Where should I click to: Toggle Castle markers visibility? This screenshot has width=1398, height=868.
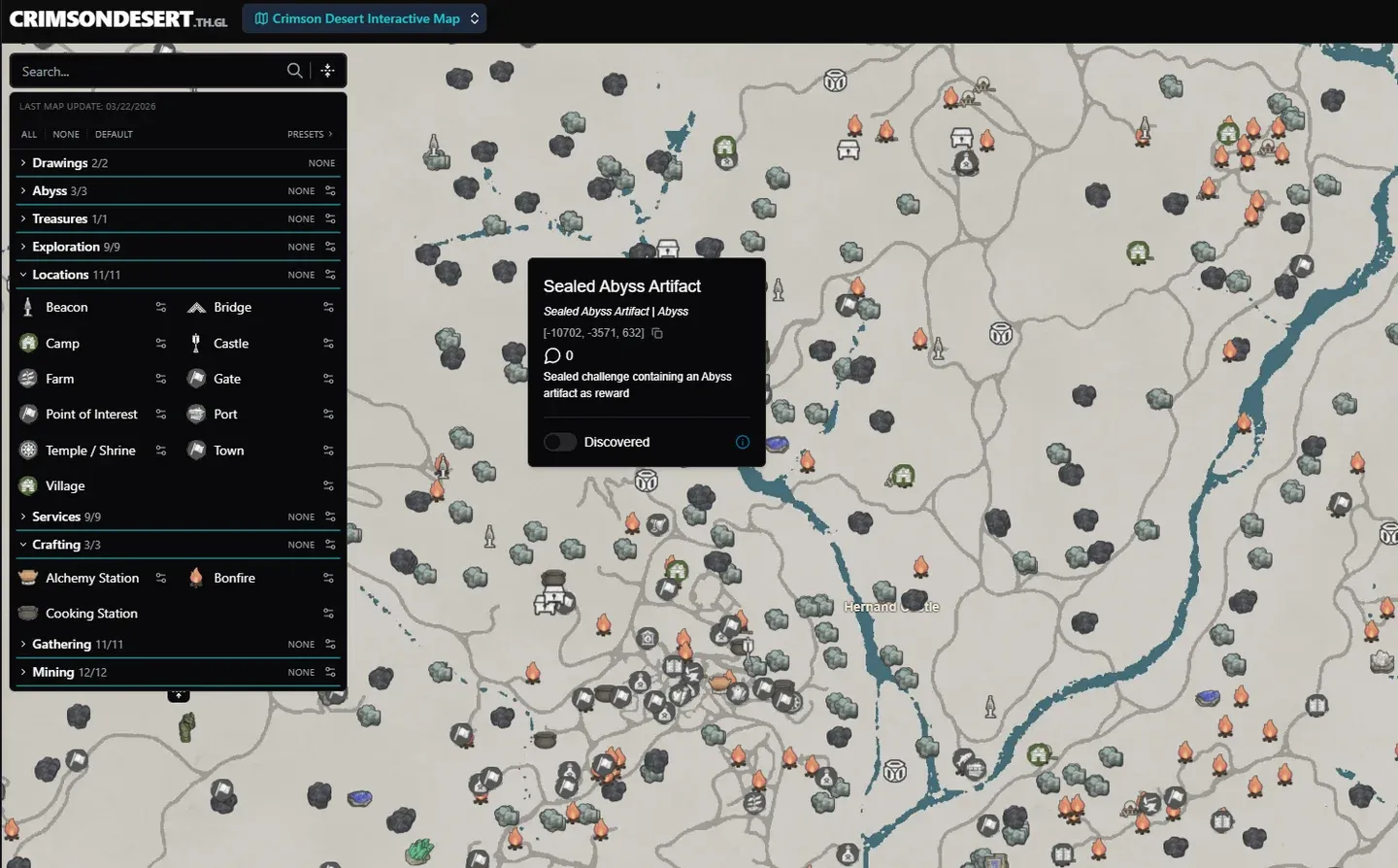pyautogui.click(x=231, y=344)
